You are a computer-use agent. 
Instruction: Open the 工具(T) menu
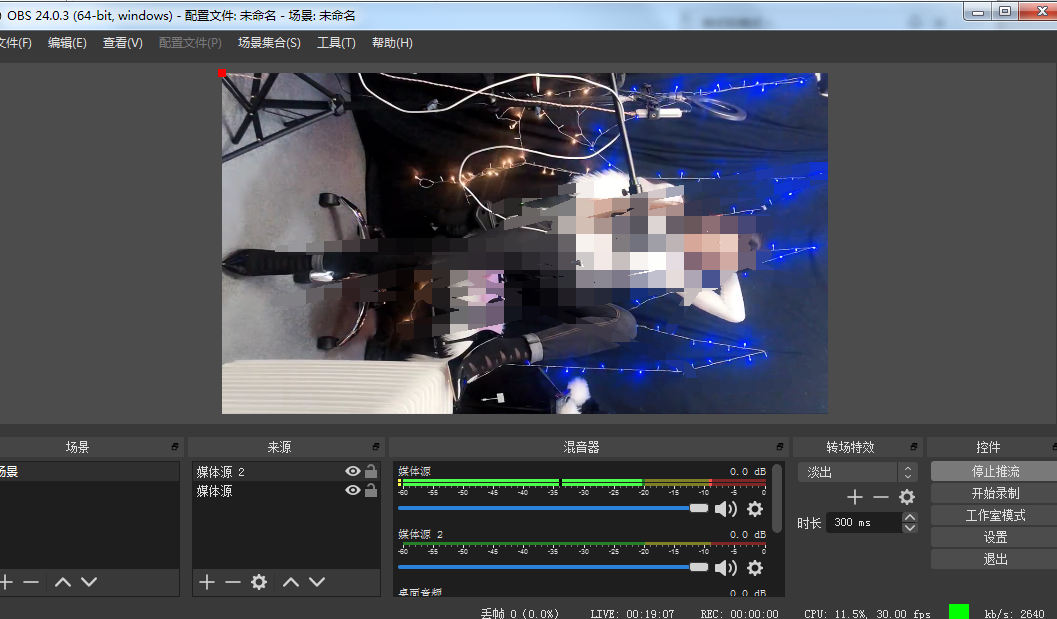click(x=336, y=42)
